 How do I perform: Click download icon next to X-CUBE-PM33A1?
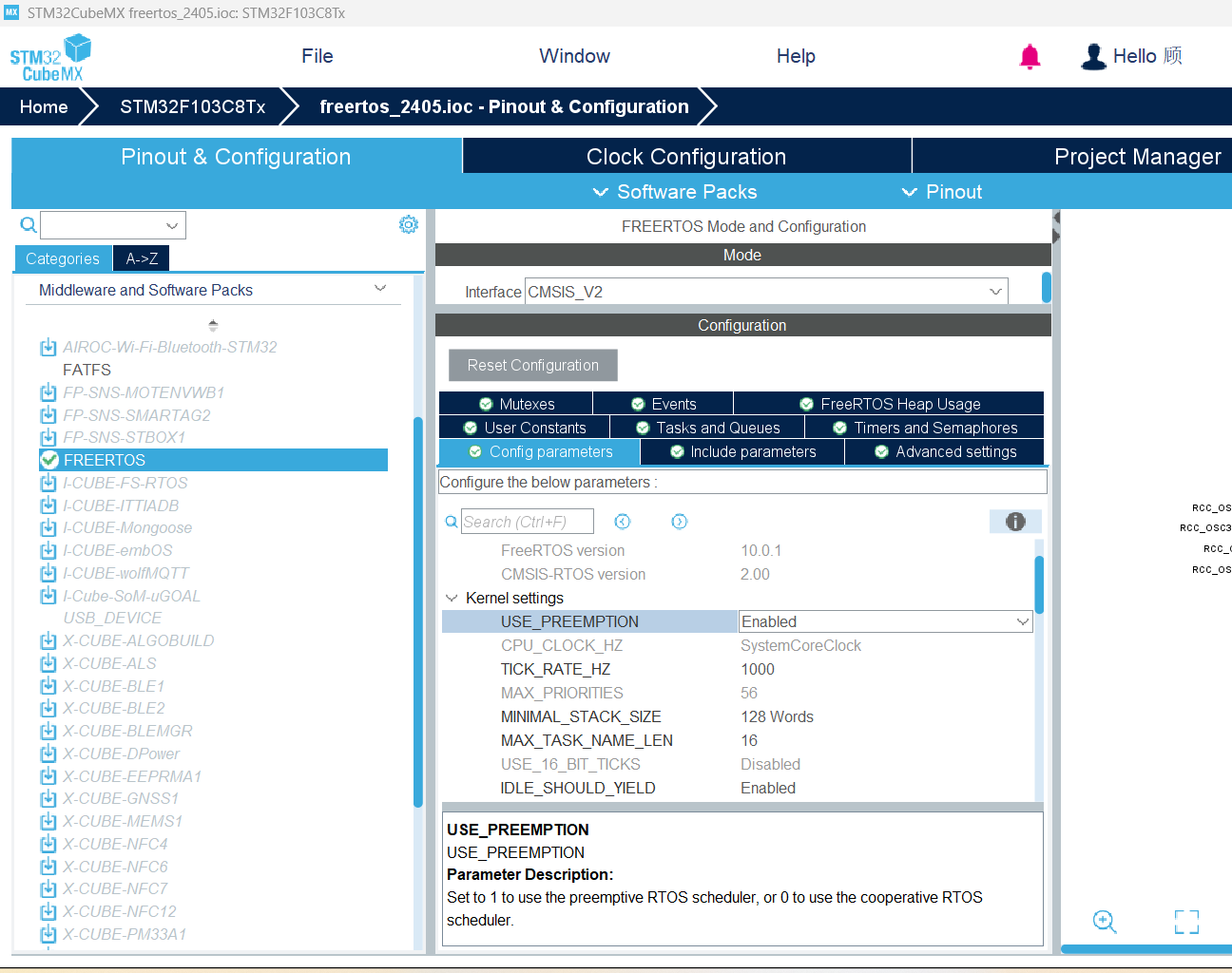48,934
